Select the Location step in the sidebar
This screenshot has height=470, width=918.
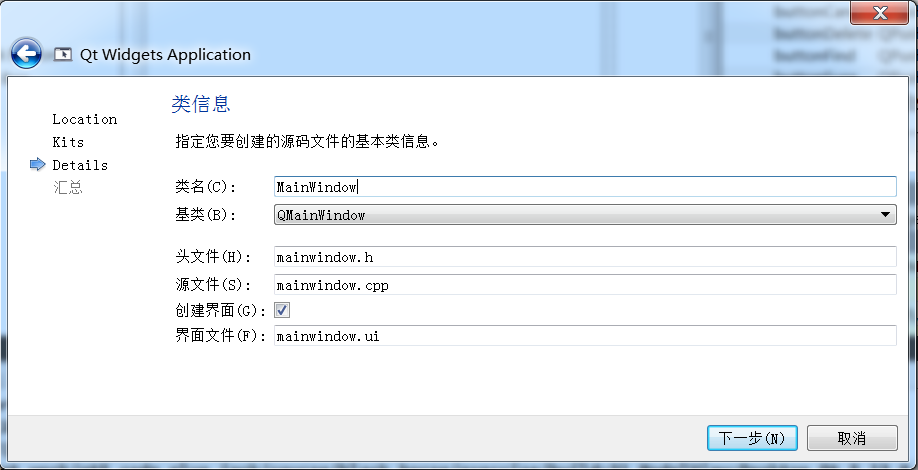(84, 119)
